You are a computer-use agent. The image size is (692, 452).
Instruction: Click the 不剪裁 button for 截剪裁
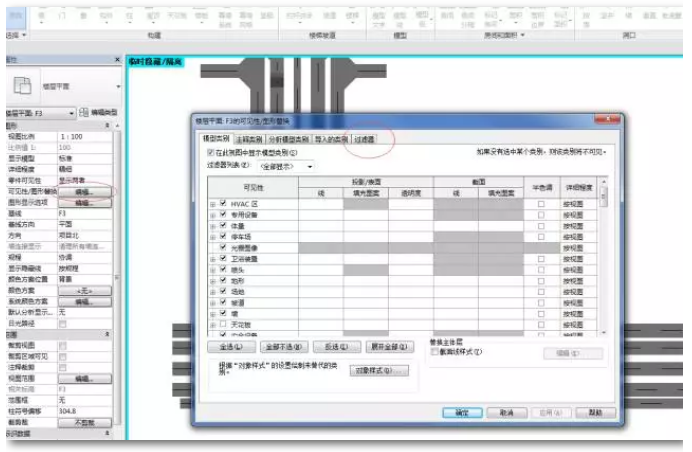85,422
